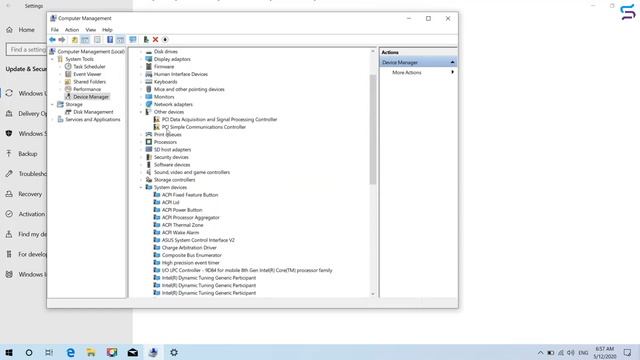Select Services and Applications node
The width and height of the screenshot is (640, 360).
point(93,120)
